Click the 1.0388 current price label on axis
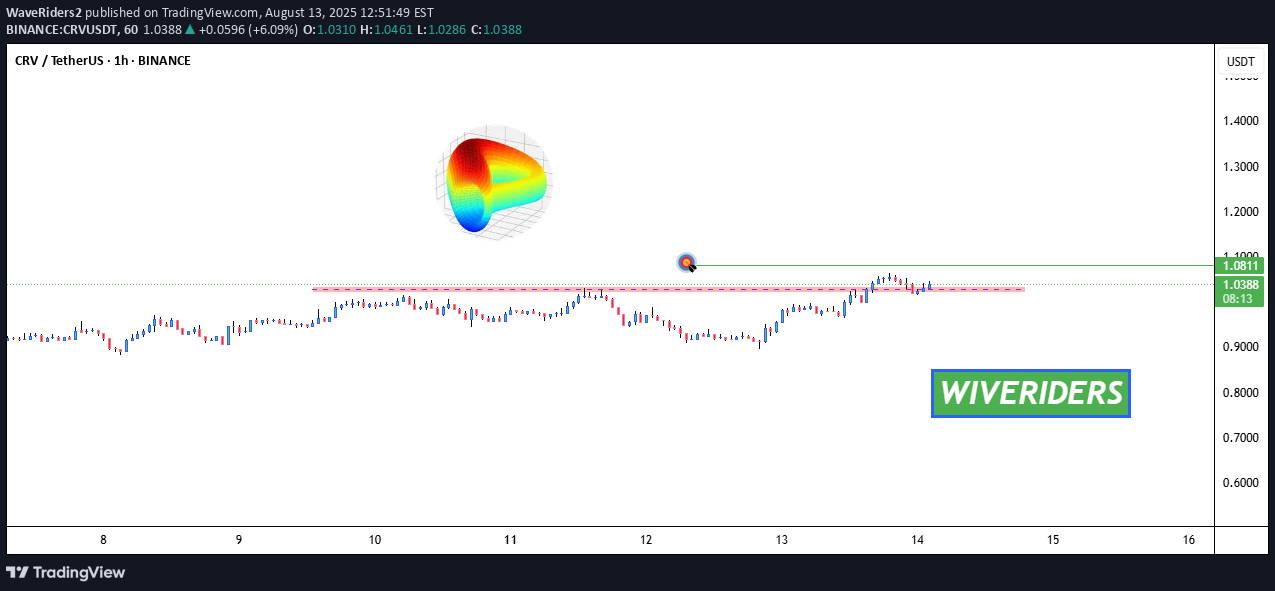The image size is (1275, 591). 1240,285
